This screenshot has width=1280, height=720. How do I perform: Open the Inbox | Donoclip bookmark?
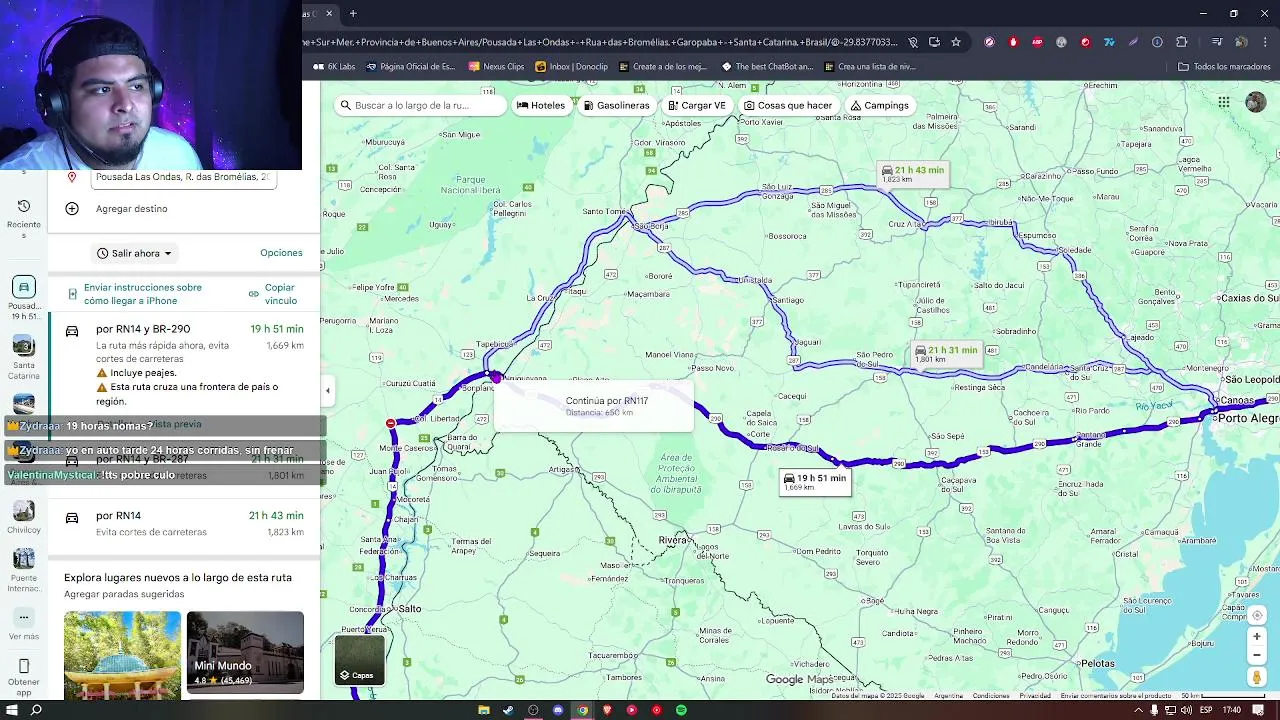tap(571, 67)
